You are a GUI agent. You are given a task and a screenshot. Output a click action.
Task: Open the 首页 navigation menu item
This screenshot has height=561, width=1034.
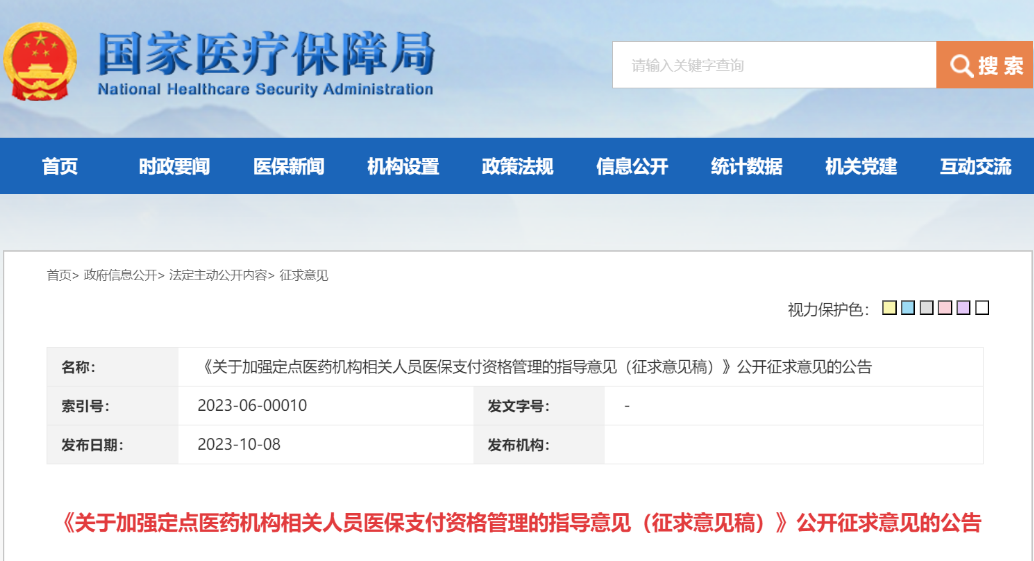click(60, 167)
